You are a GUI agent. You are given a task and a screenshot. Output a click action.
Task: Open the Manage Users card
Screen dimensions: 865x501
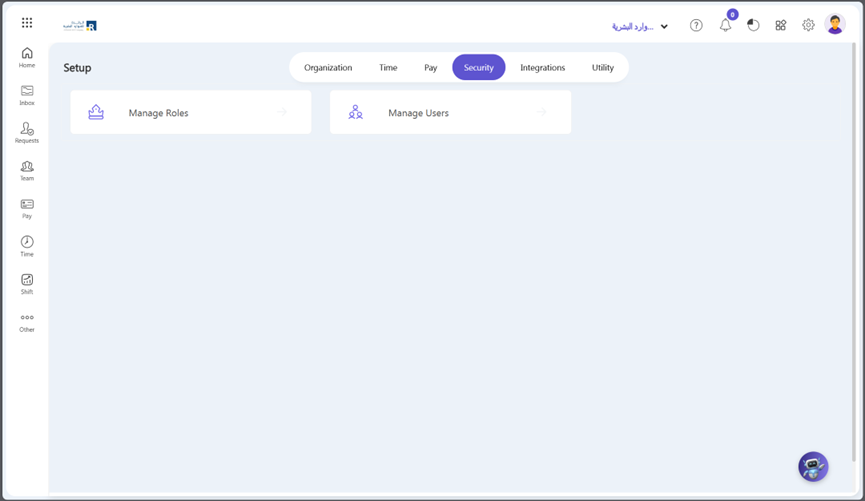click(x=450, y=113)
